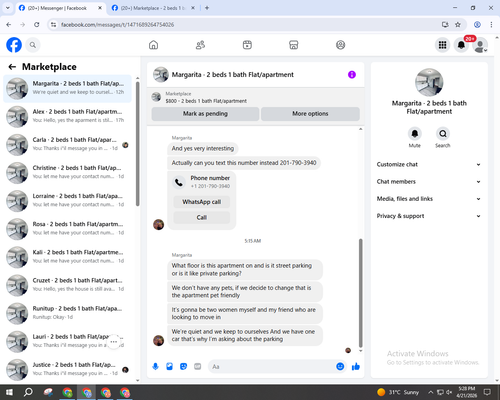Open Alex conversation in list
The height and width of the screenshot is (400, 500).
coord(67,117)
